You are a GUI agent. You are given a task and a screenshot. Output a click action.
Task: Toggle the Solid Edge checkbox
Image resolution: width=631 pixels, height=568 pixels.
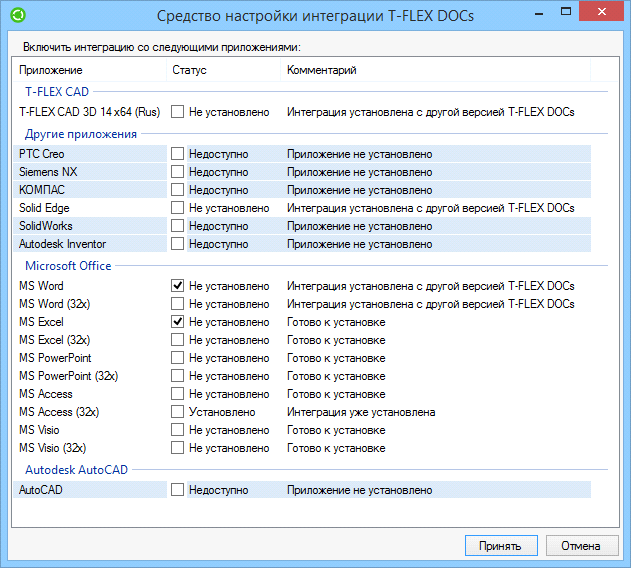coord(177,208)
